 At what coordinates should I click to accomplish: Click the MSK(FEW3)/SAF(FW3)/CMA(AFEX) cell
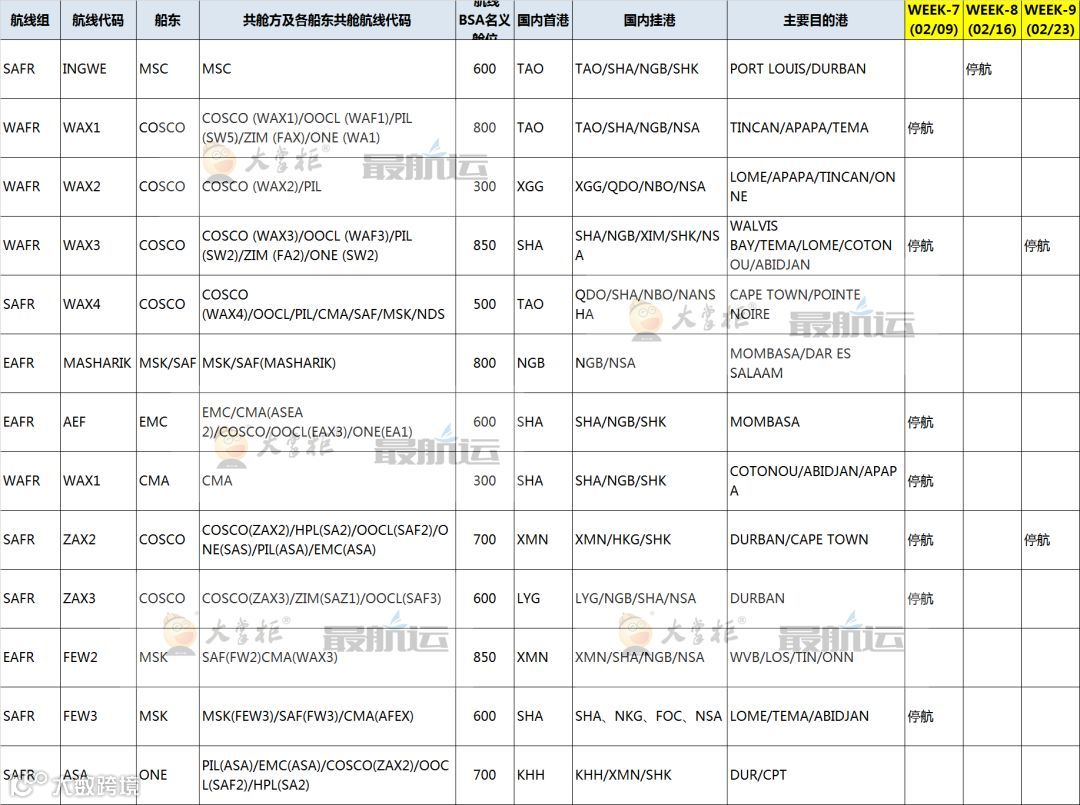tap(327, 716)
